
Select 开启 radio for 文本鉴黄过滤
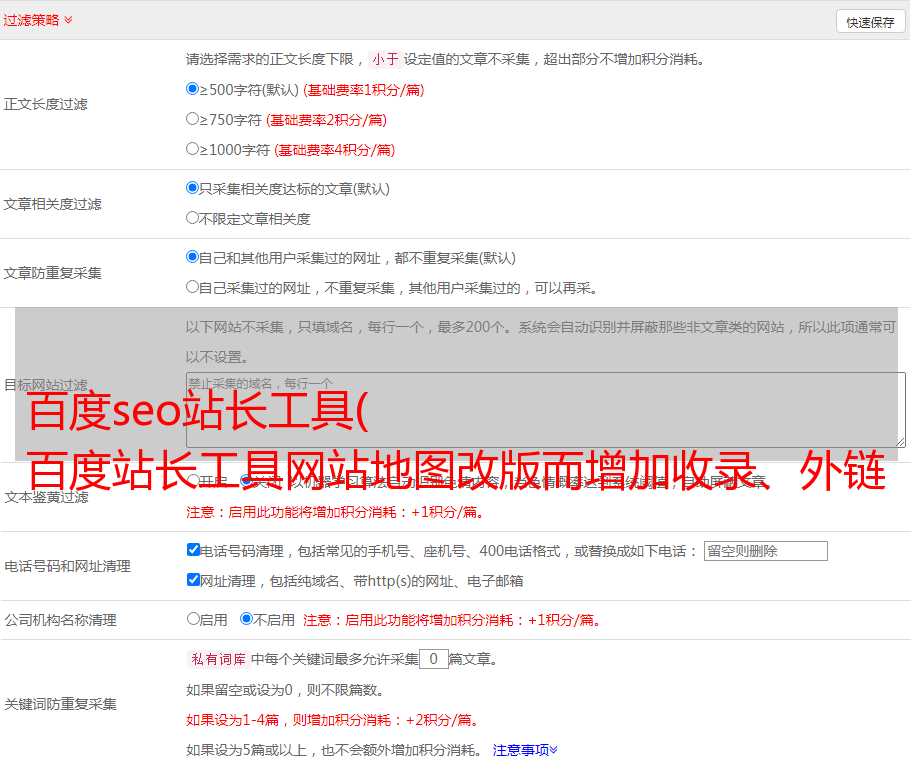click(x=194, y=481)
